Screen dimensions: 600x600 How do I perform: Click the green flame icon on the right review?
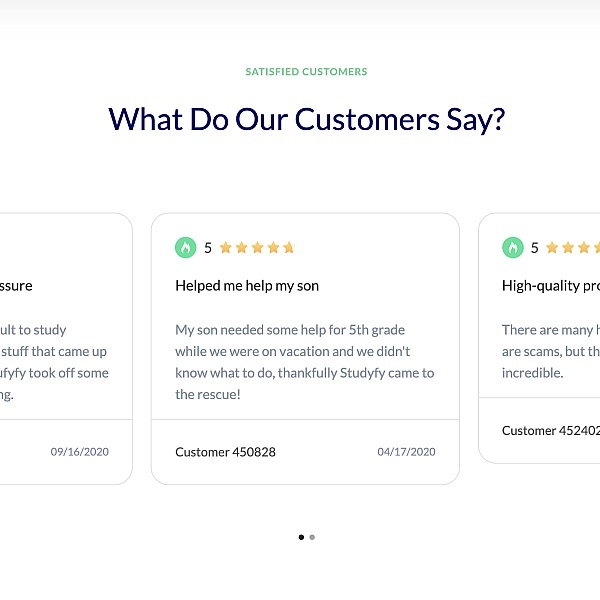pyautogui.click(x=513, y=248)
